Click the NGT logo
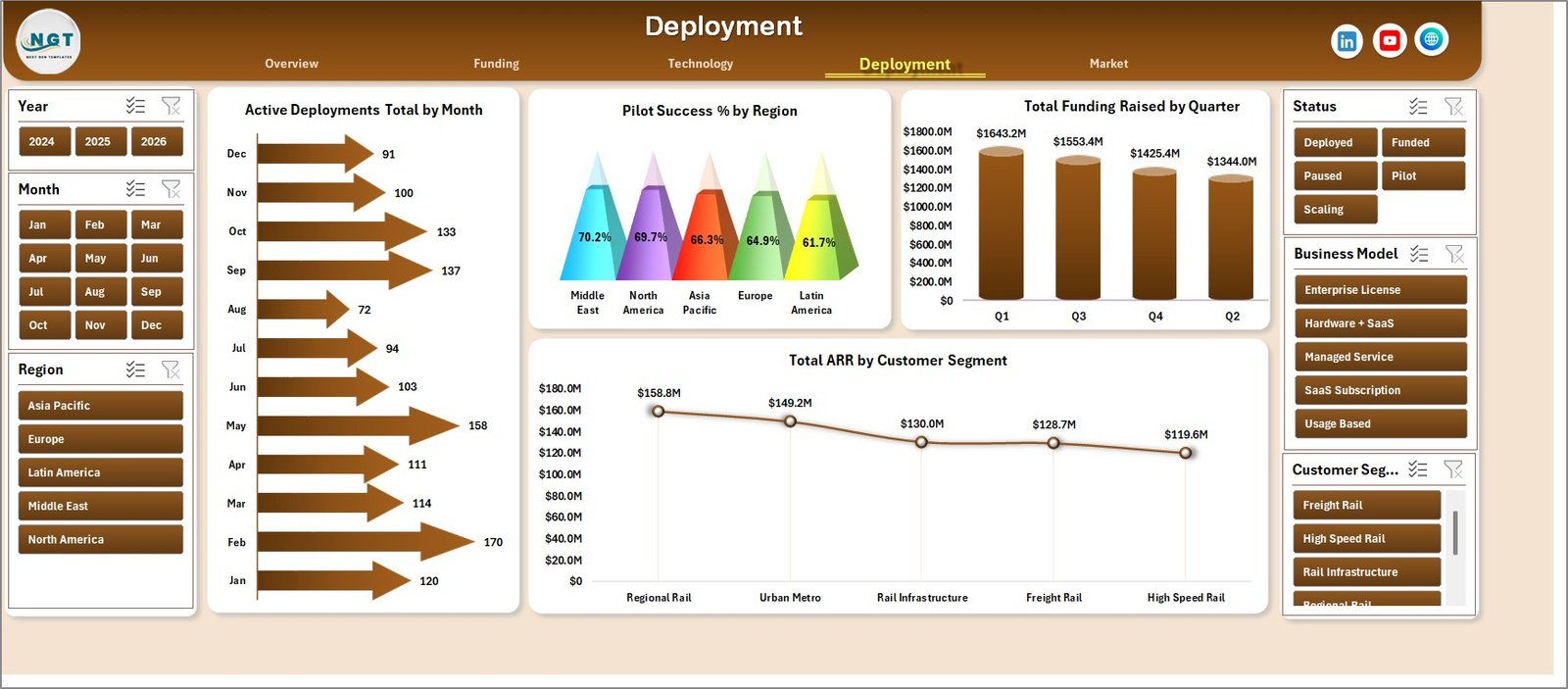Screen dimensions: 1568x689 click(49, 41)
